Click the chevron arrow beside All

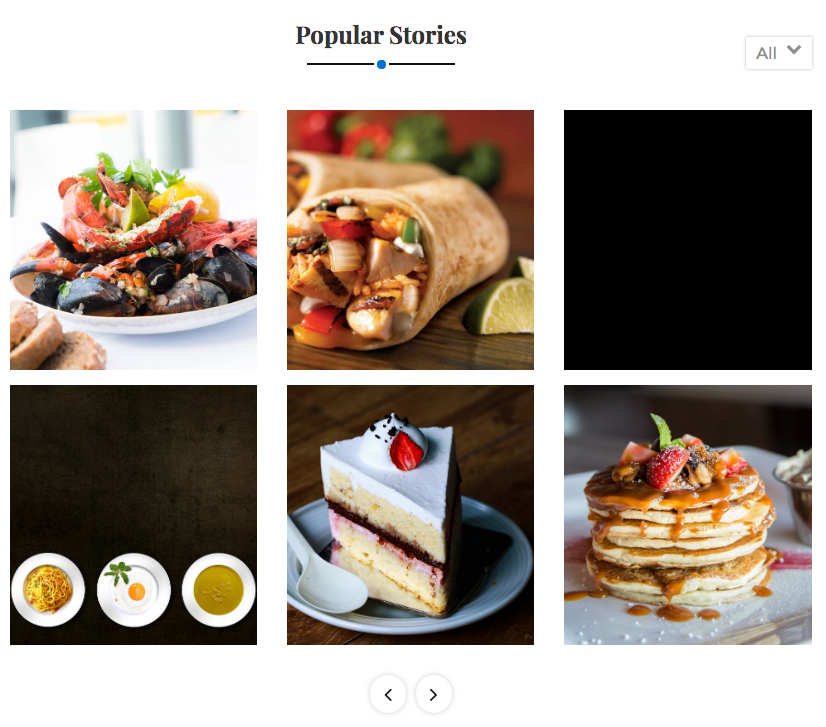(x=793, y=50)
